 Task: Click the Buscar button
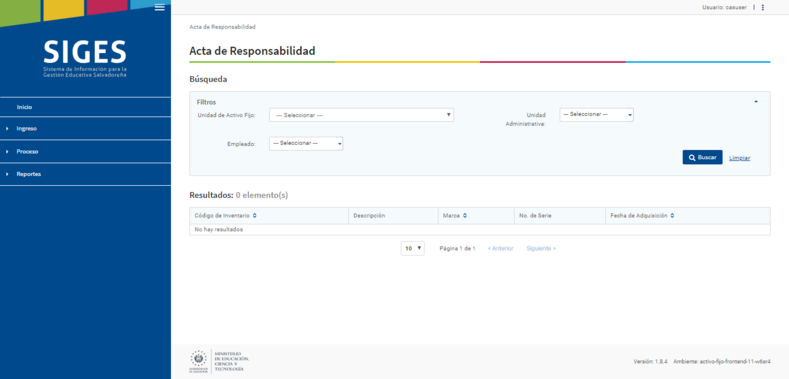[702, 158]
